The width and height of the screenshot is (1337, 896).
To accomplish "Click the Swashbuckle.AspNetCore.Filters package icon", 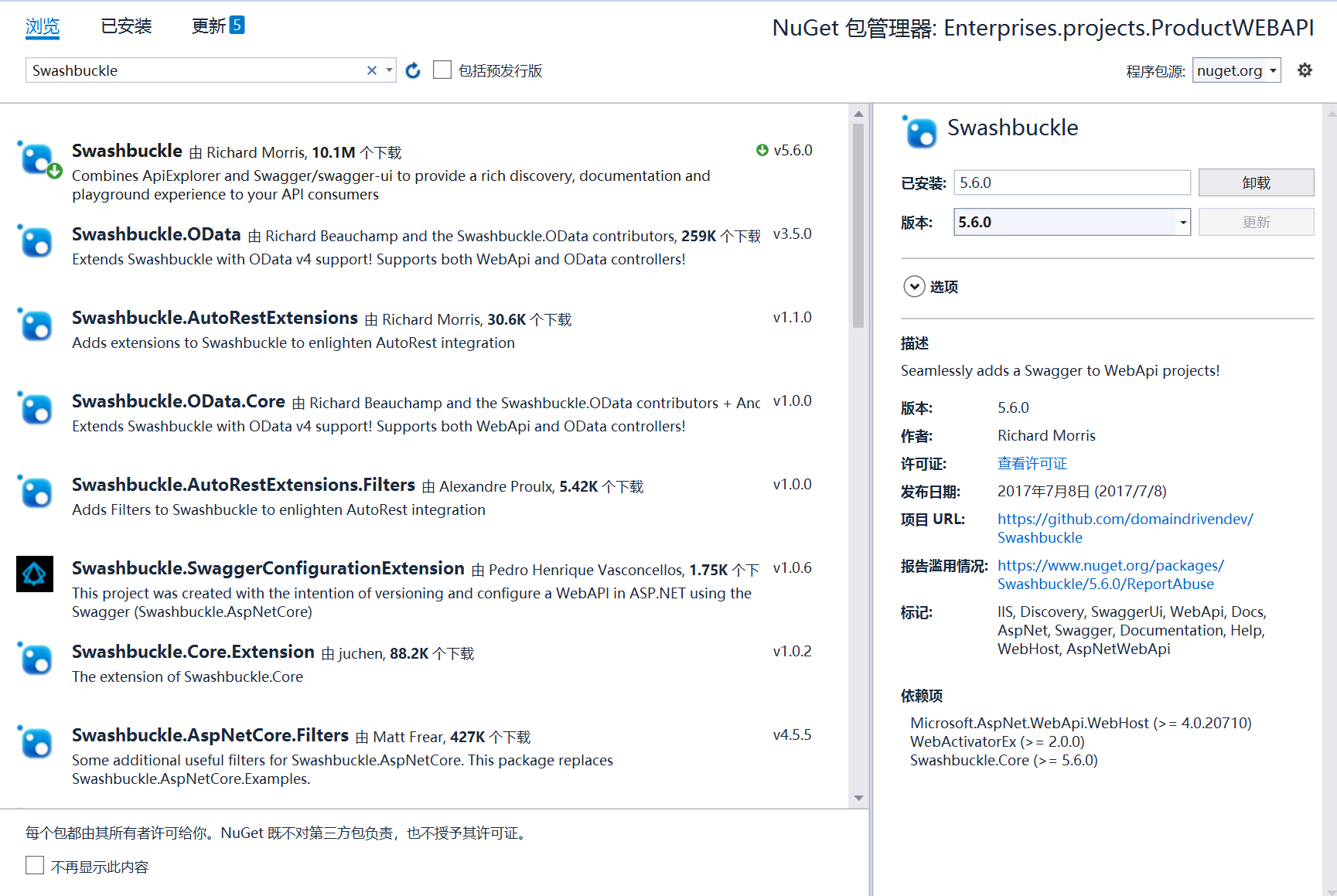I will (x=35, y=743).
